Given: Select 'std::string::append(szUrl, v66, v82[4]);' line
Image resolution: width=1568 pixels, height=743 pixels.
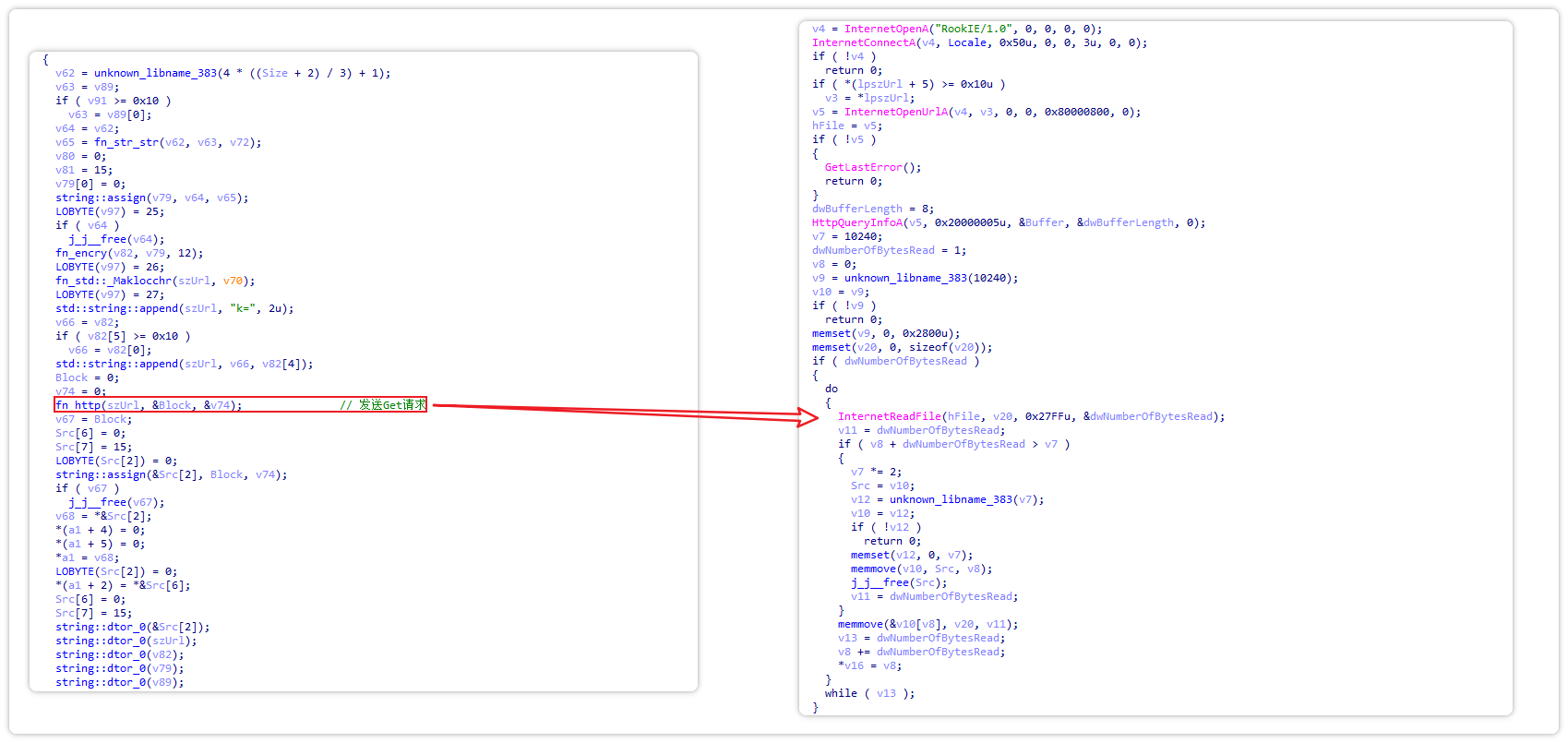Looking at the screenshot, I should click(x=184, y=364).
